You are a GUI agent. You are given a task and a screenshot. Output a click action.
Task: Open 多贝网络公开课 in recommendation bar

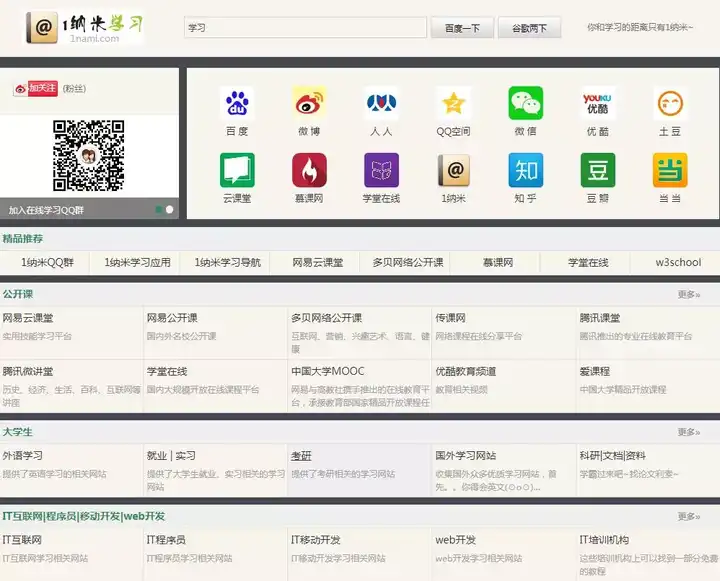coord(408,263)
